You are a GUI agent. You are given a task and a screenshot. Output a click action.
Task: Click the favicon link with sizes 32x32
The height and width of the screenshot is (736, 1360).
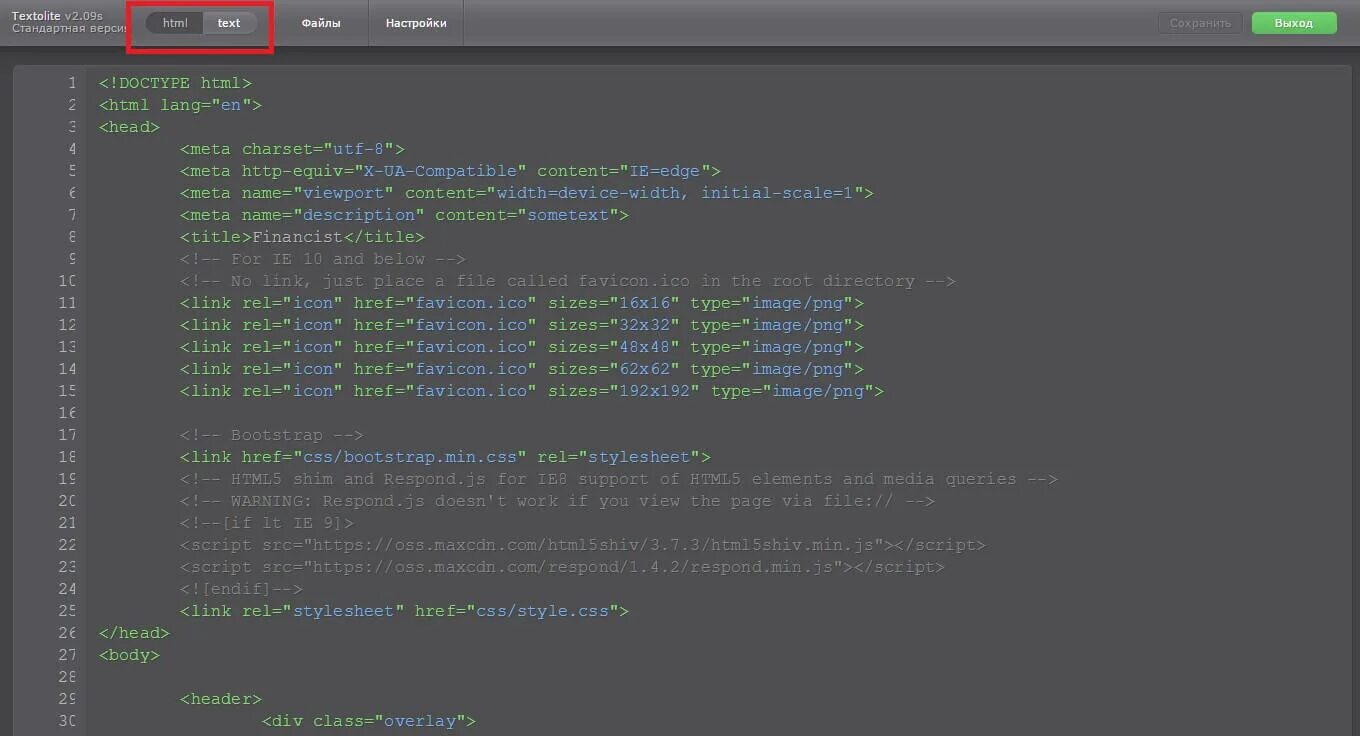tap(522, 325)
